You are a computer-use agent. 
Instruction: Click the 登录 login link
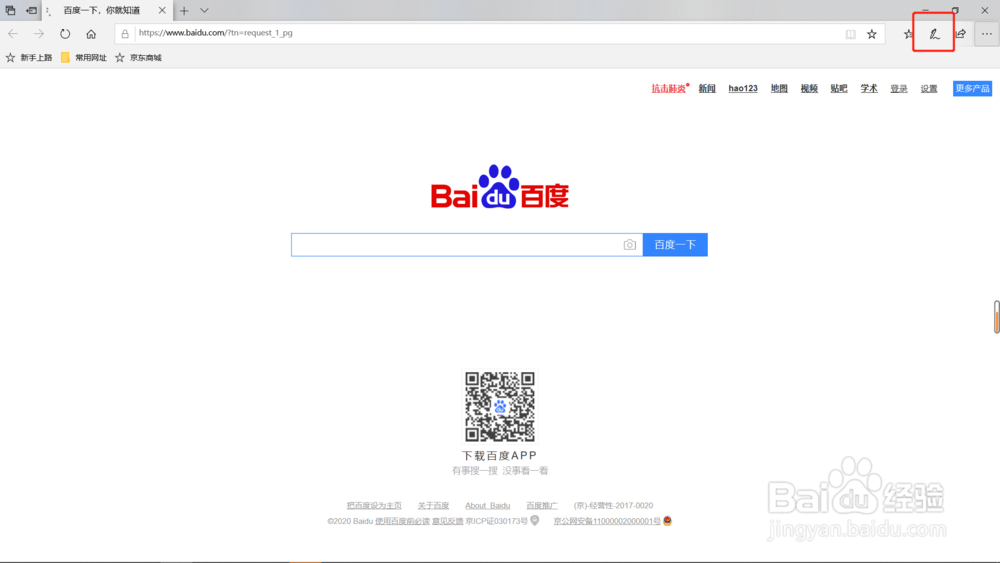click(x=899, y=89)
